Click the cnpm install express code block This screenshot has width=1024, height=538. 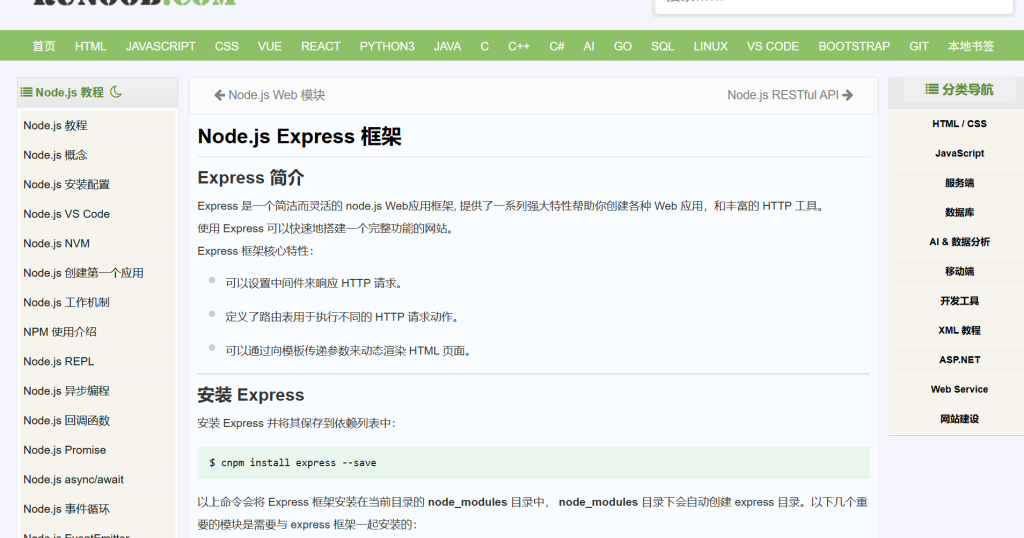pyautogui.click(x=533, y=463)
